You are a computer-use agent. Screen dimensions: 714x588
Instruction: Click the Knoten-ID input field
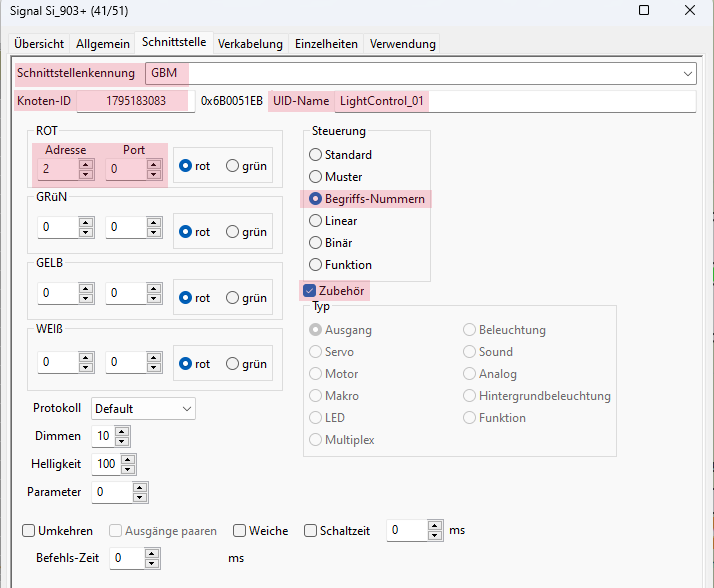pos(135,101)
